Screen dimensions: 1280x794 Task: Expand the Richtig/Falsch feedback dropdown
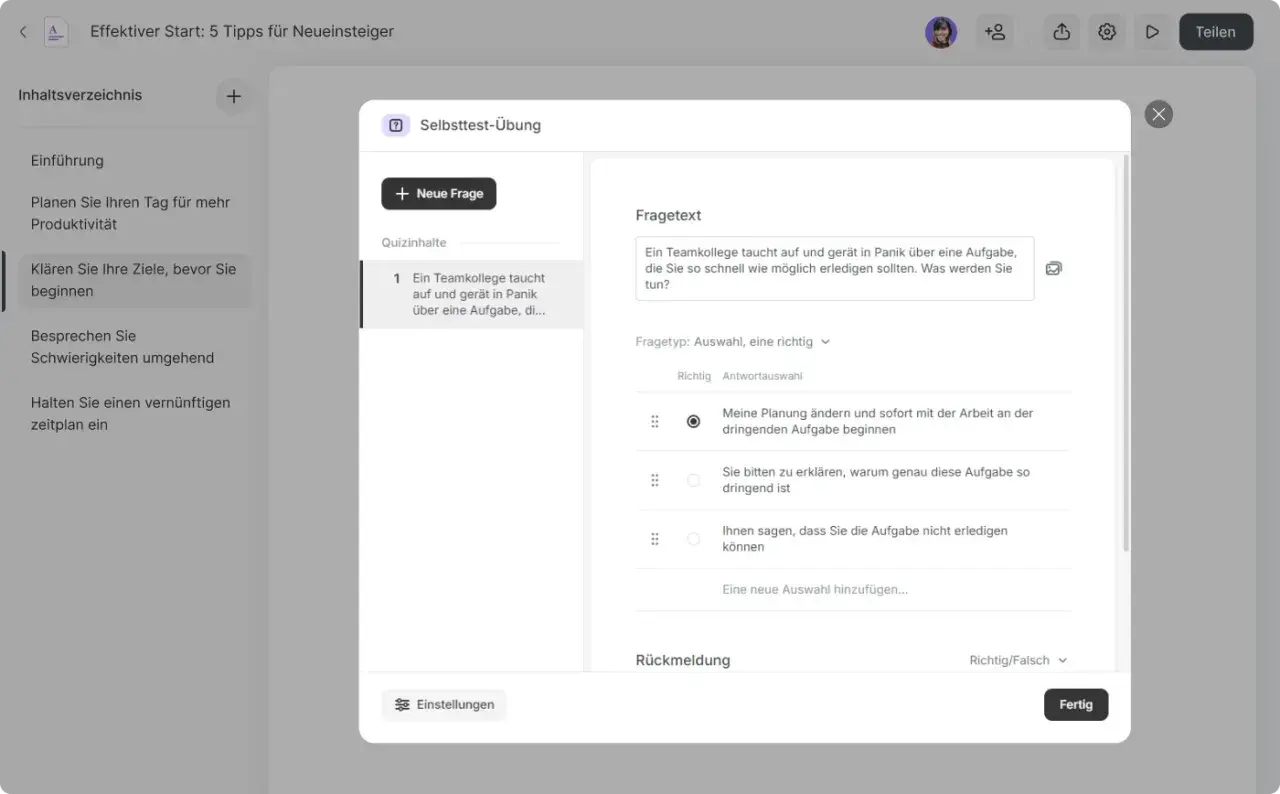[x=1018, y=661]
